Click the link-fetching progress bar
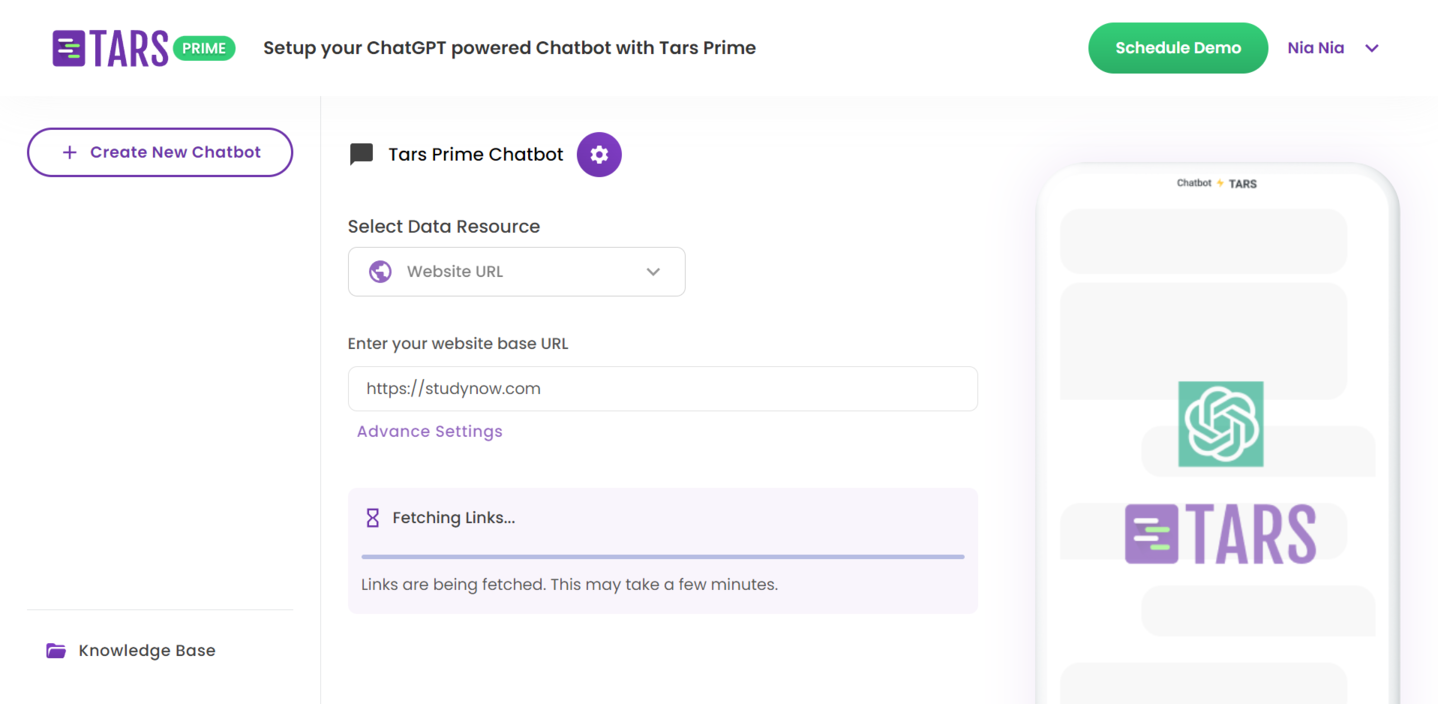The image size is (1438, 704). coord(662,556)
